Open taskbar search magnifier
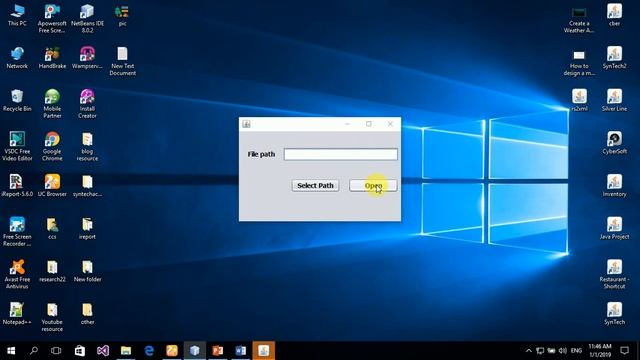Screen dimensions: 640x360 [x=34, y=351]
